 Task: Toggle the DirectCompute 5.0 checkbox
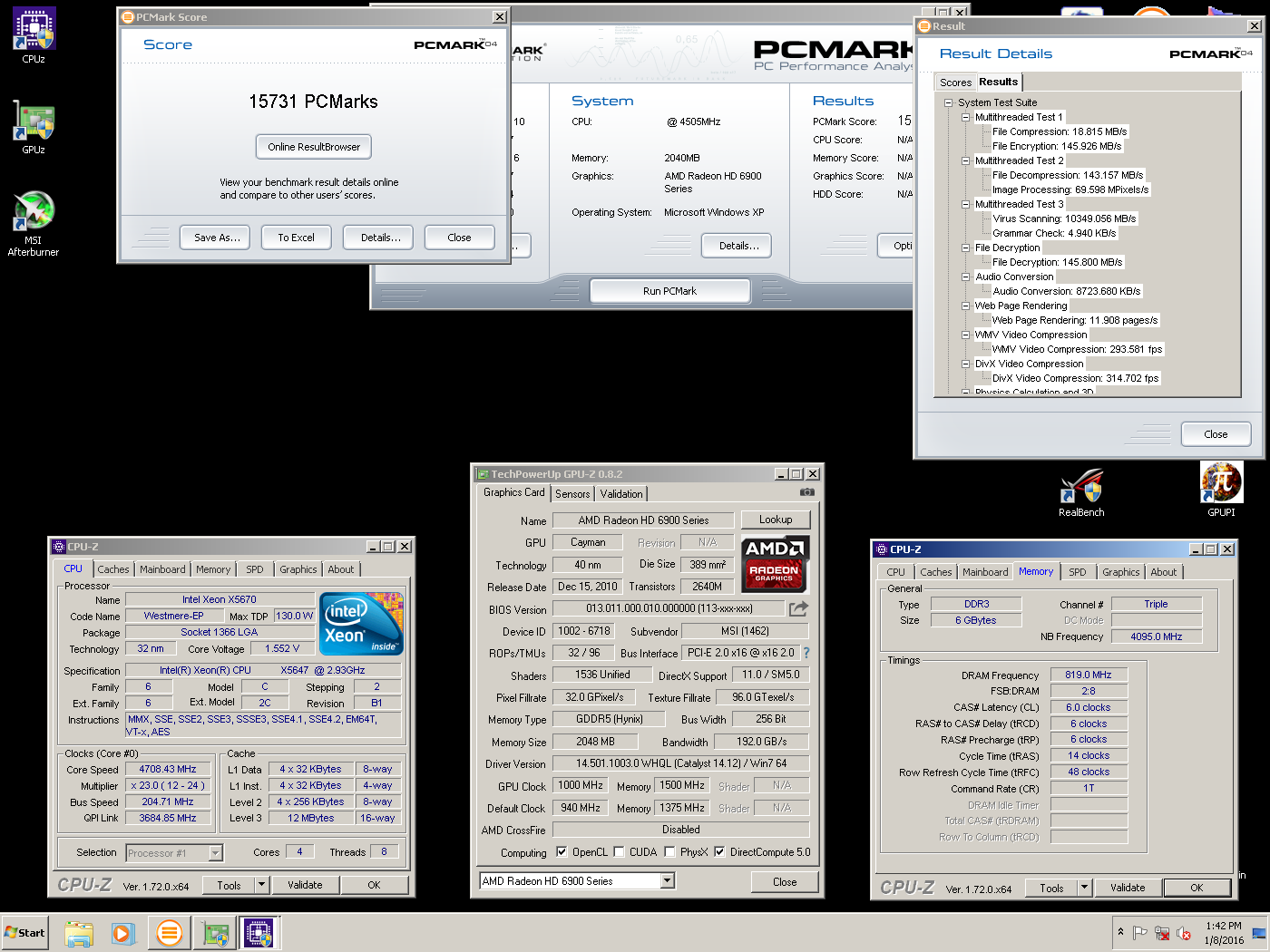click(x=719, y=852)
